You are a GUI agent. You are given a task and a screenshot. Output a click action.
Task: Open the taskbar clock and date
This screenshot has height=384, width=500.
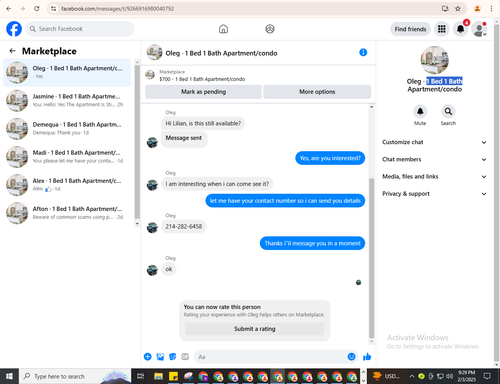click(x=466, y=376)
